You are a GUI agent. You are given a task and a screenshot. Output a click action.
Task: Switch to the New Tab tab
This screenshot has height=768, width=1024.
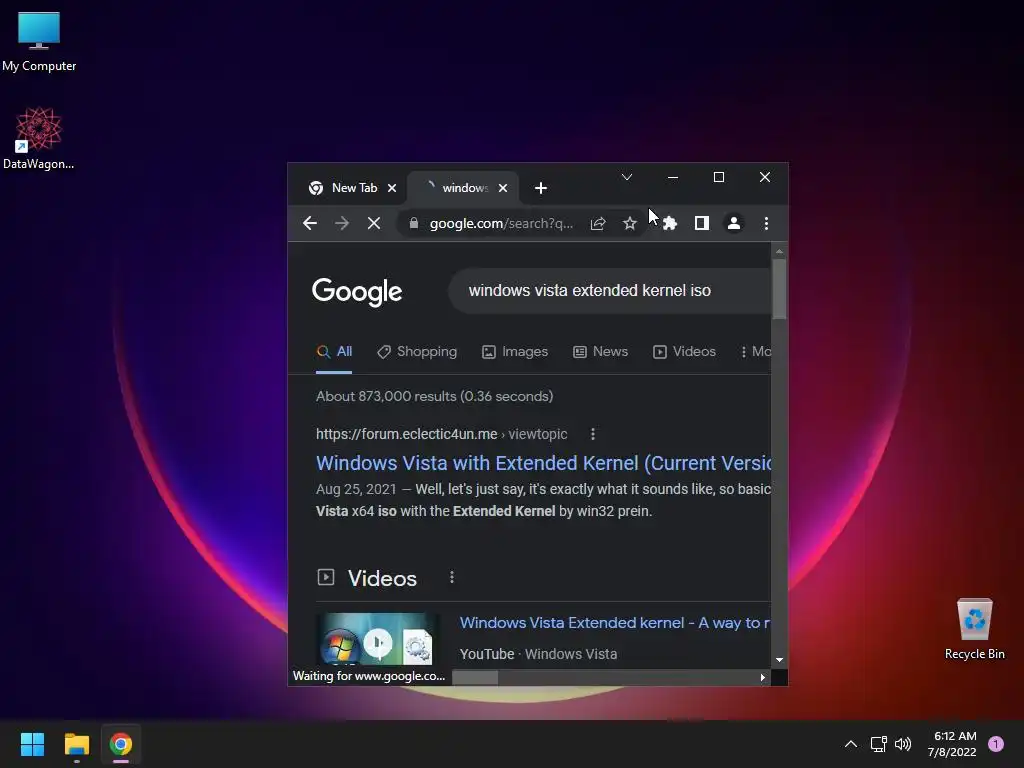(353, 188)
